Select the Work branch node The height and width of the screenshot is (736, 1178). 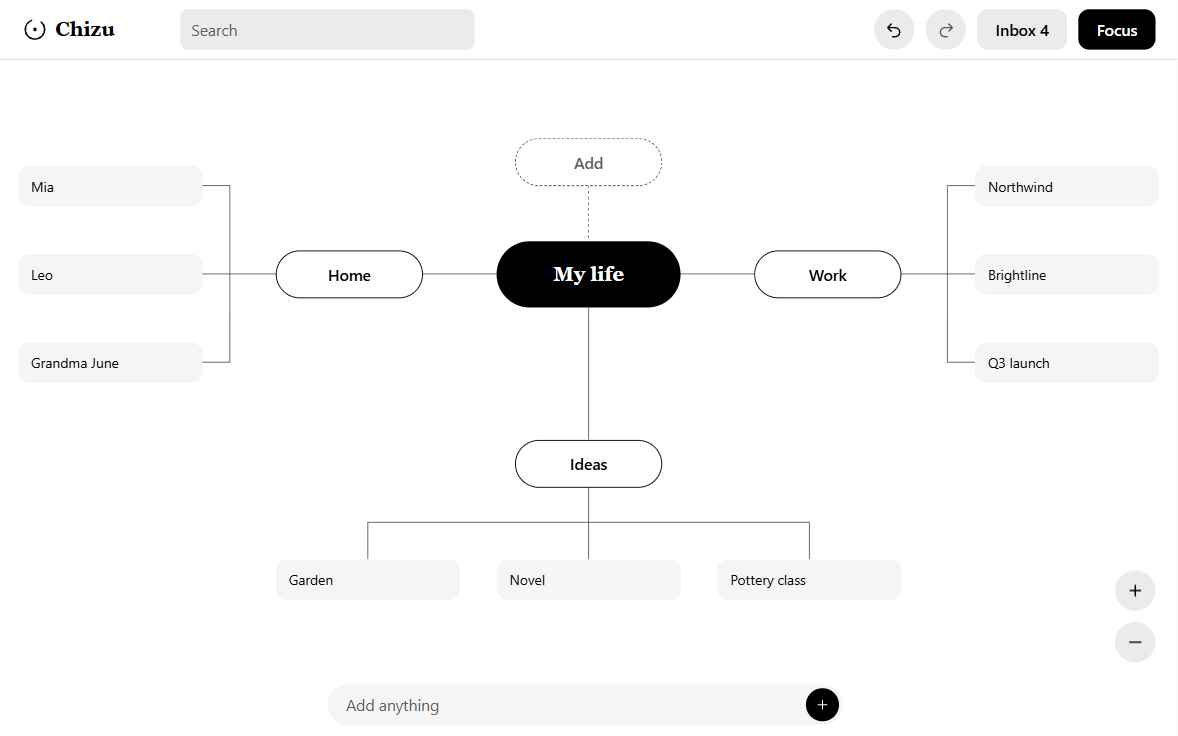point(827,275)
